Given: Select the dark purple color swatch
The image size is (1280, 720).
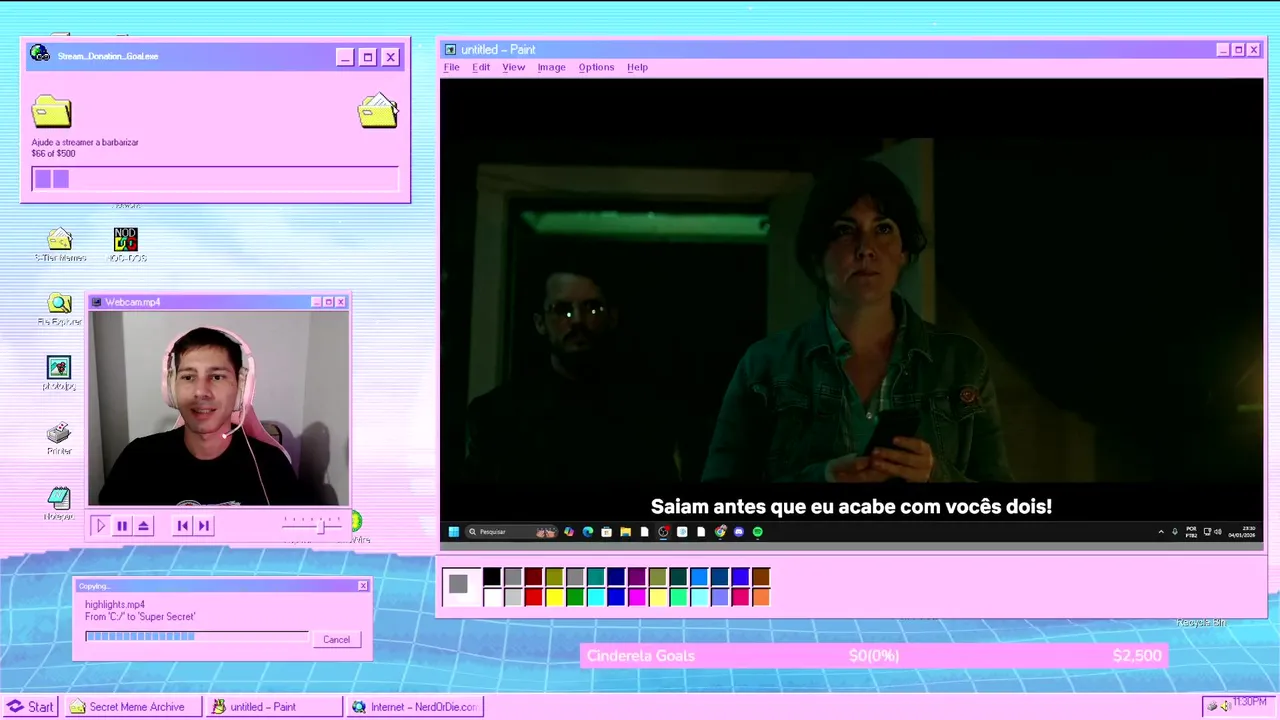Looking at the screenshot, I should coord(637,576).
